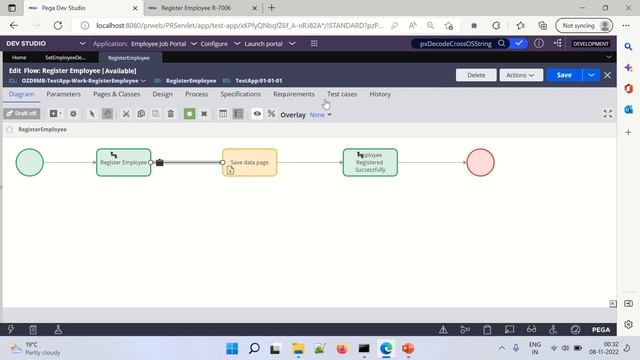
Task: Open the Design tab
Action: (162, 94)
